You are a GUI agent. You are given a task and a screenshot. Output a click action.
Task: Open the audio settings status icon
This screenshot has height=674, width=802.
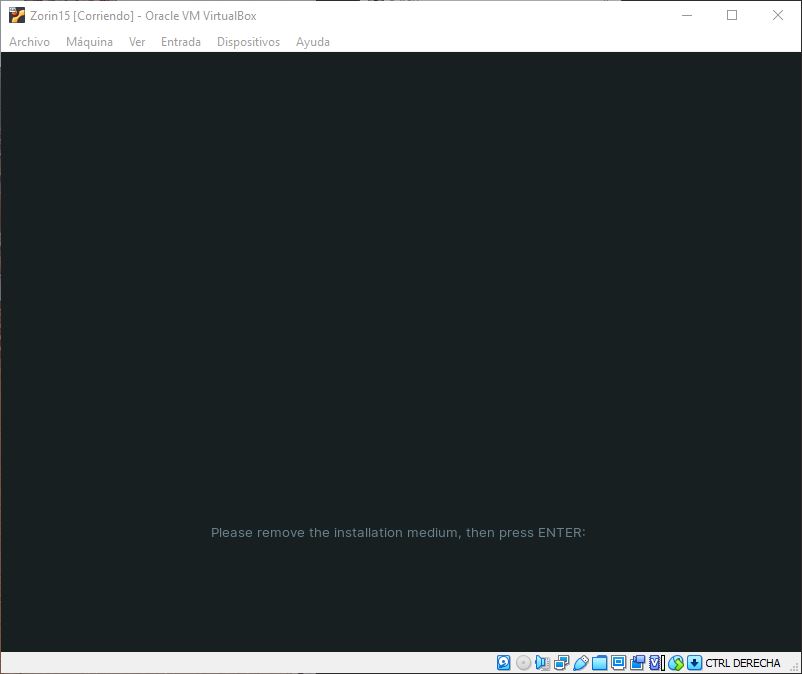pyautogui.click(x=542, y=663)
